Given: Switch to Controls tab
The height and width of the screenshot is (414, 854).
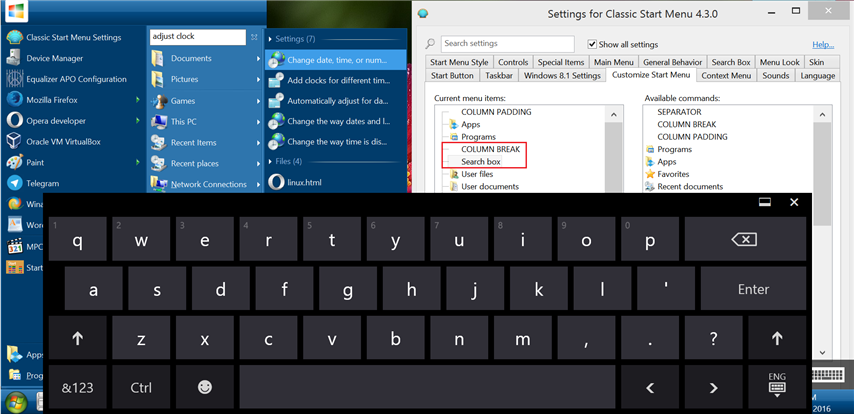Looking at the screenshot, I should click(x=513, y=62).
